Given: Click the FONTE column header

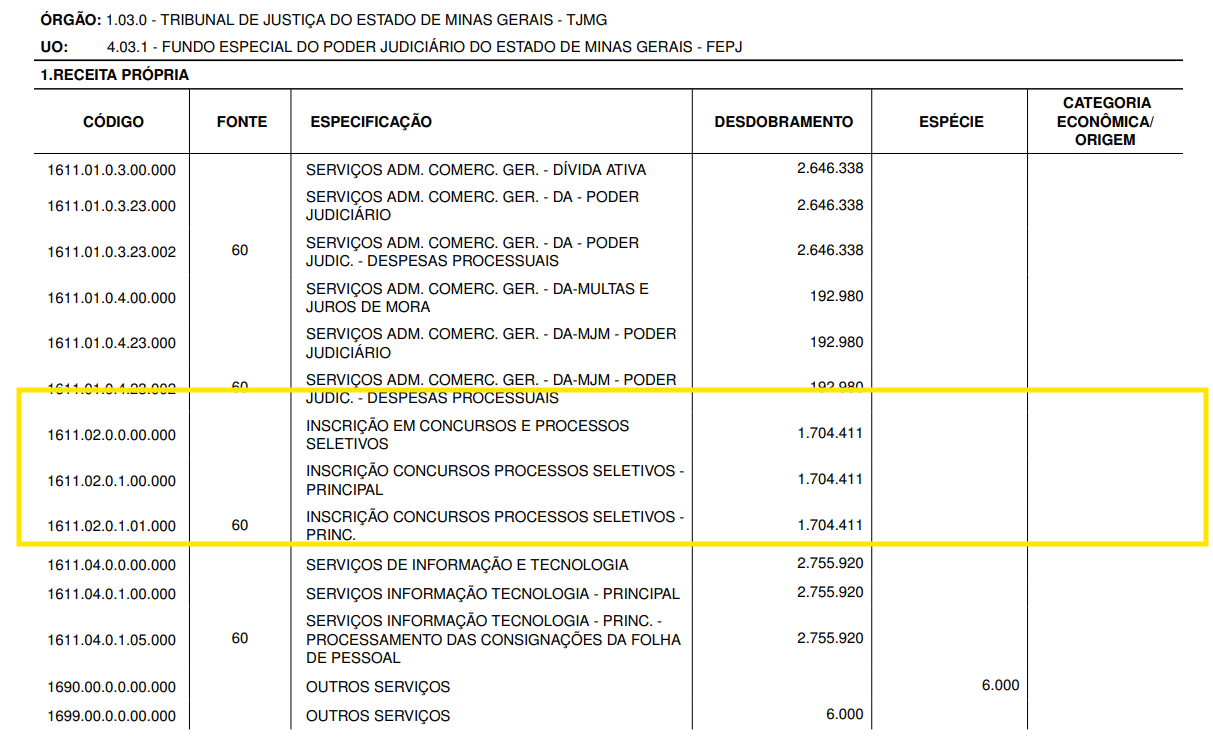Looking at the screenshot, I should (241, 122).
